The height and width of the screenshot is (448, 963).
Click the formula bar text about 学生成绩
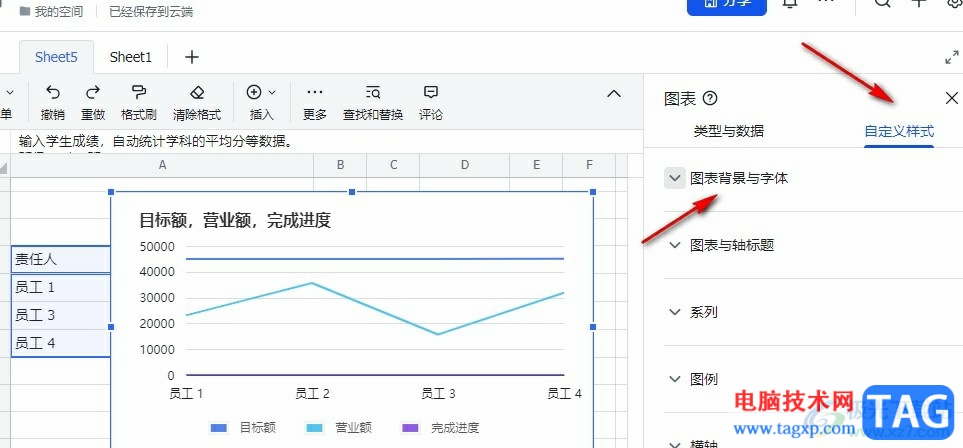[155, 141]
